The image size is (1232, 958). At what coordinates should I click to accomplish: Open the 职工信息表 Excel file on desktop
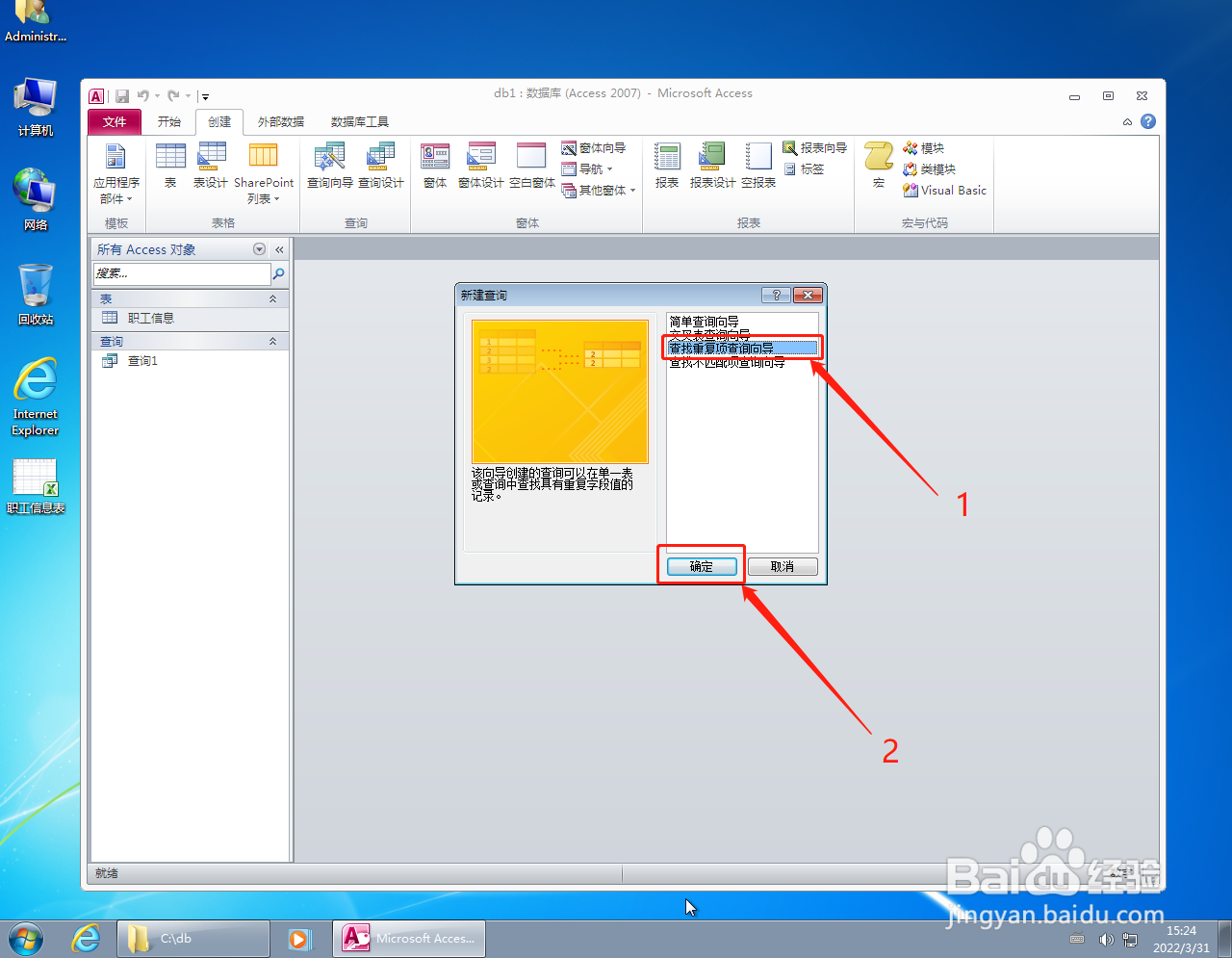pyautogui.click(x=36, y=486)
